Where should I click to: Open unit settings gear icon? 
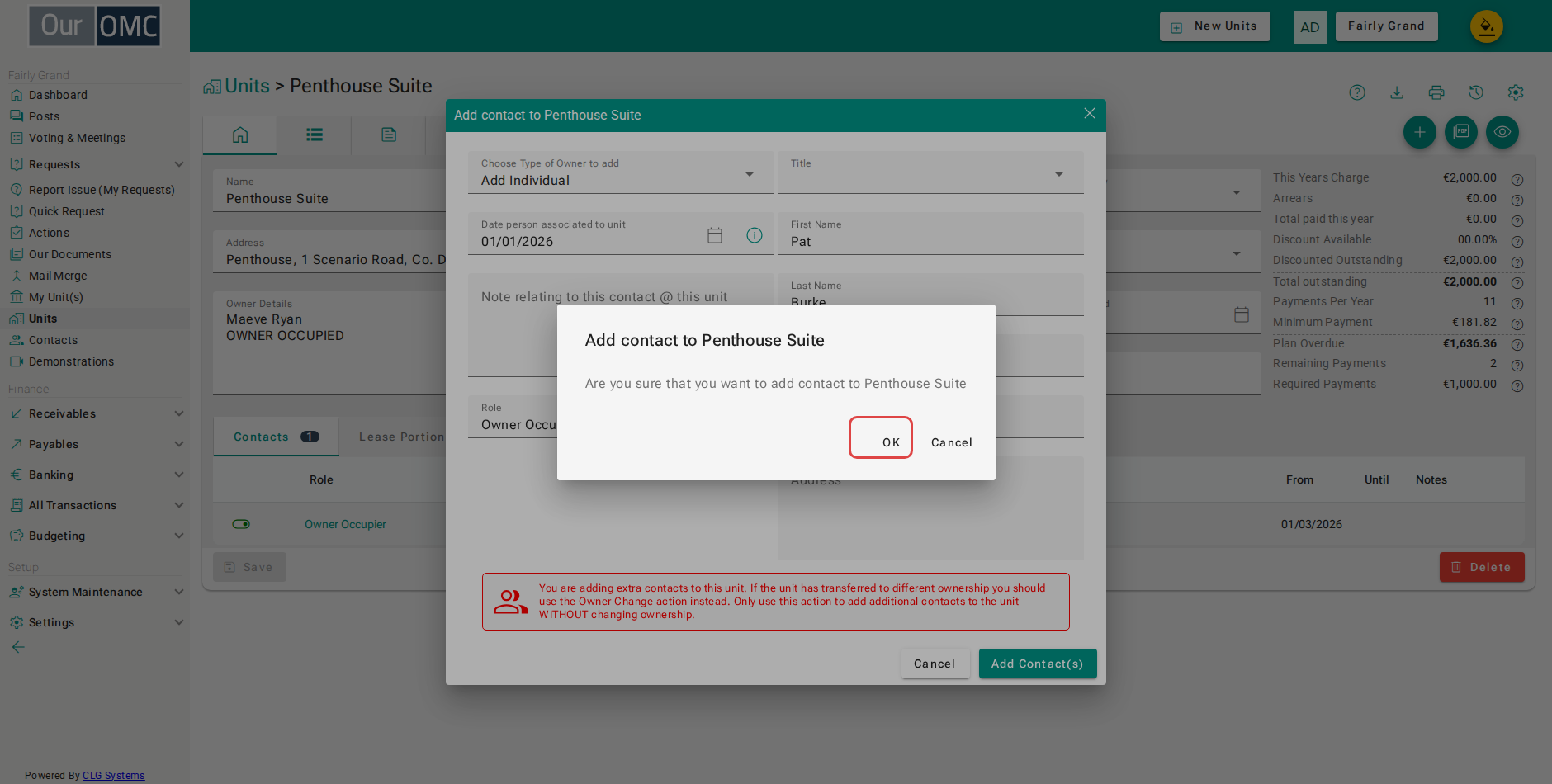click(x=1516, y=92)
